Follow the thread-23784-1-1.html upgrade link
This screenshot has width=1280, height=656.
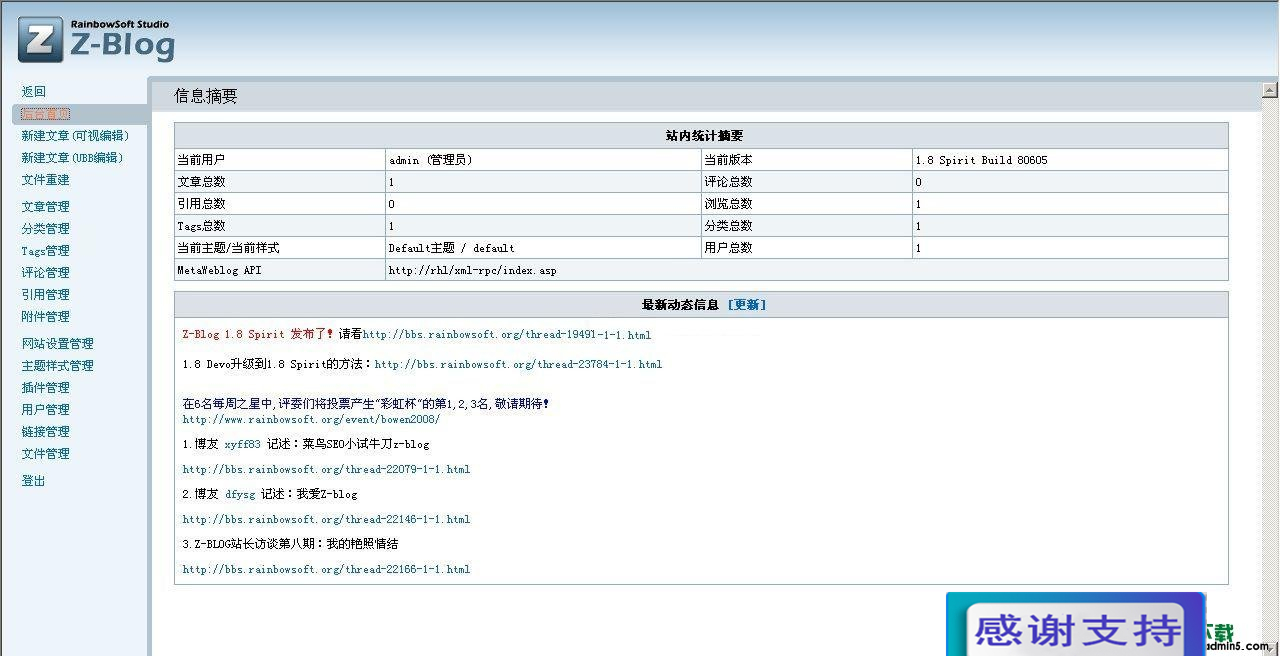pyautogui.click(x=518, y=364)
